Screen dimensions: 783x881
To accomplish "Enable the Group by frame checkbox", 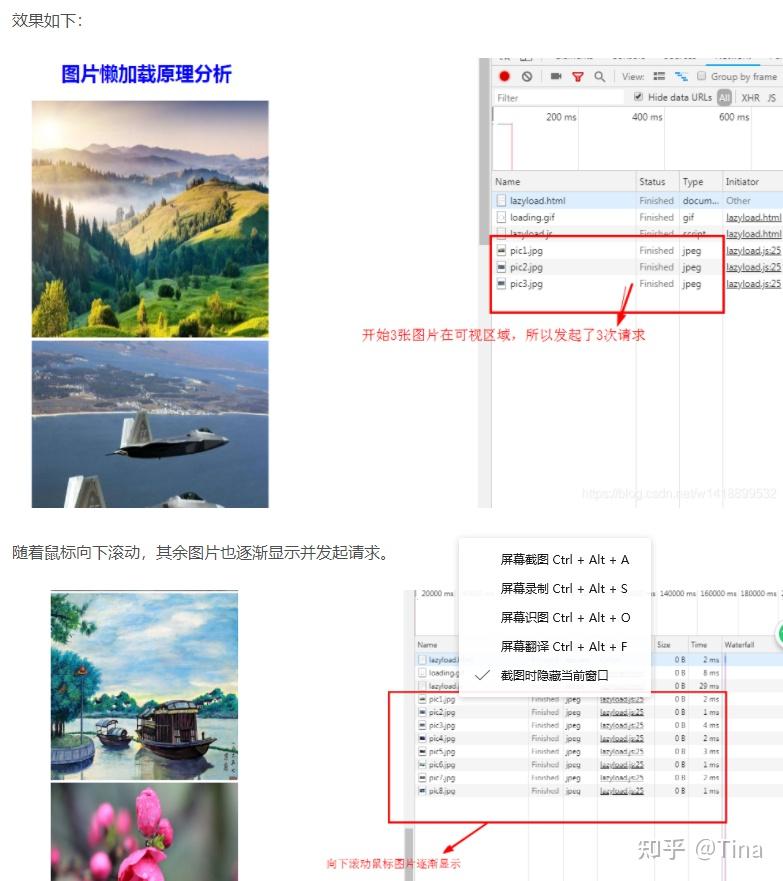I will [702, 76].
